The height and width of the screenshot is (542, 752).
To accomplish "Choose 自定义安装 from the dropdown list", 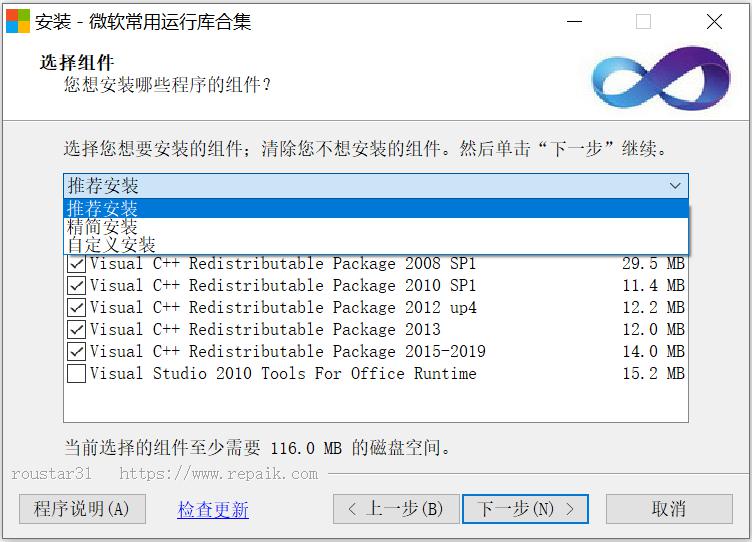I will [x=112, y=244].
